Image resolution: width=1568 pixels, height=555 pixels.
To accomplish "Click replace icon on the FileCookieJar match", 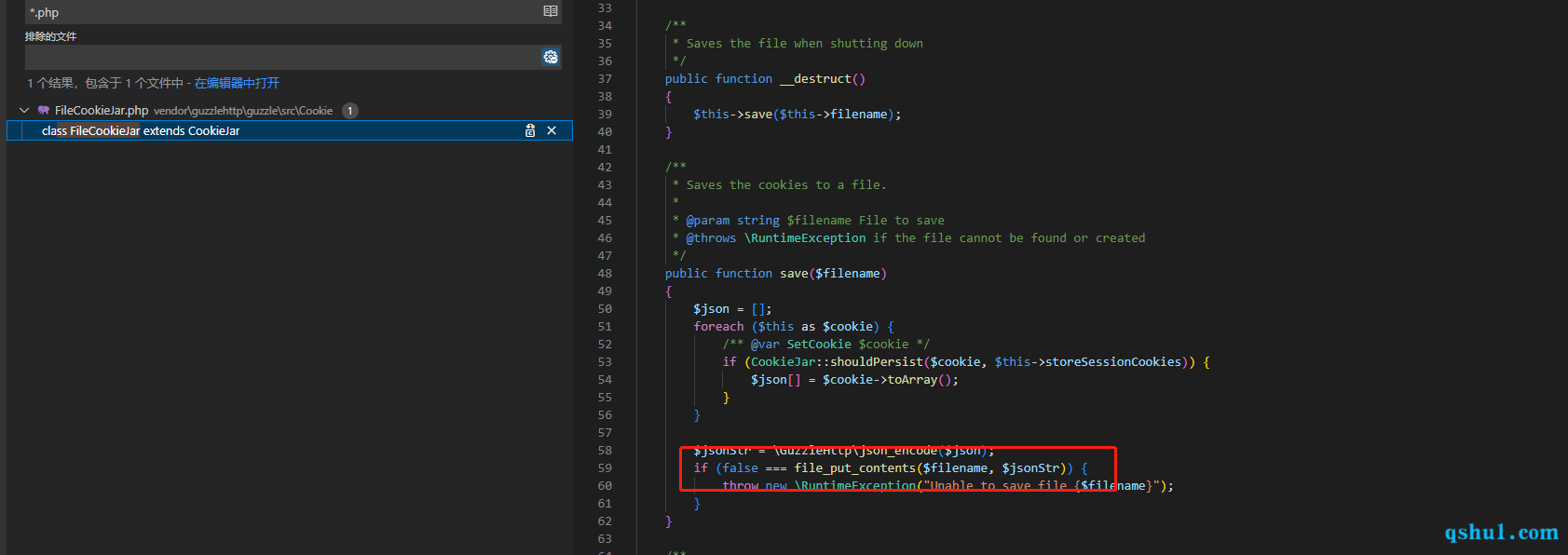I will [x=530, y=130].
